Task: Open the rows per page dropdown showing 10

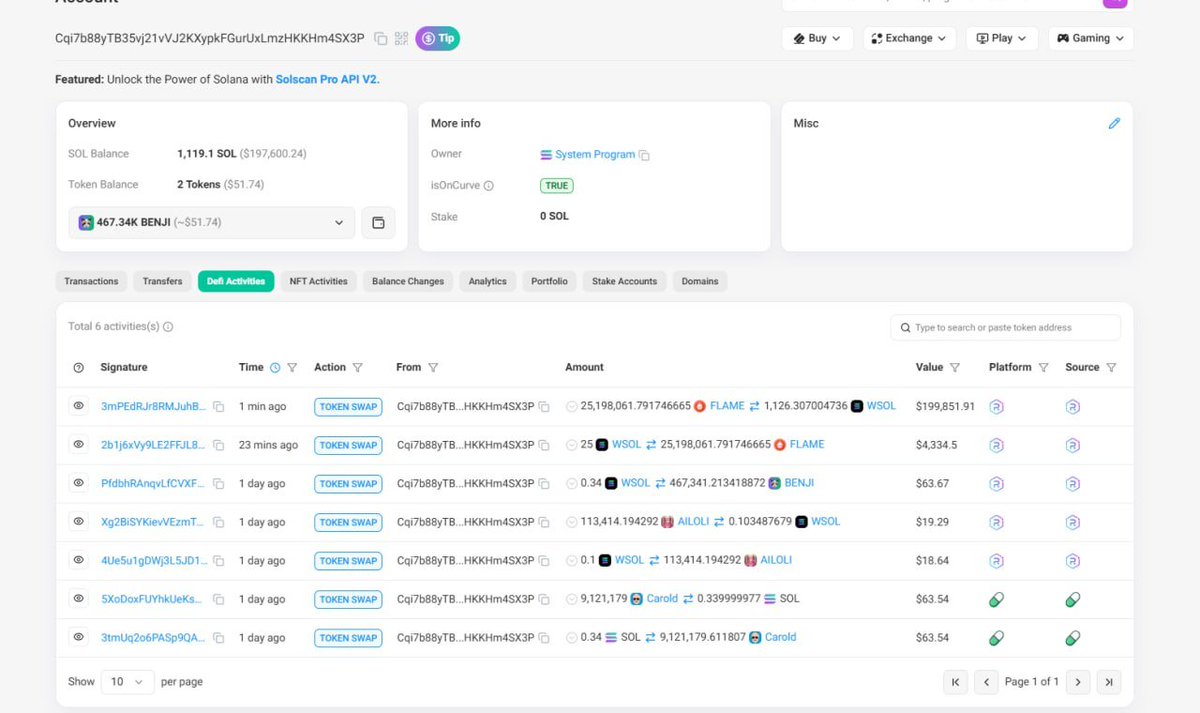Action: 128,682
